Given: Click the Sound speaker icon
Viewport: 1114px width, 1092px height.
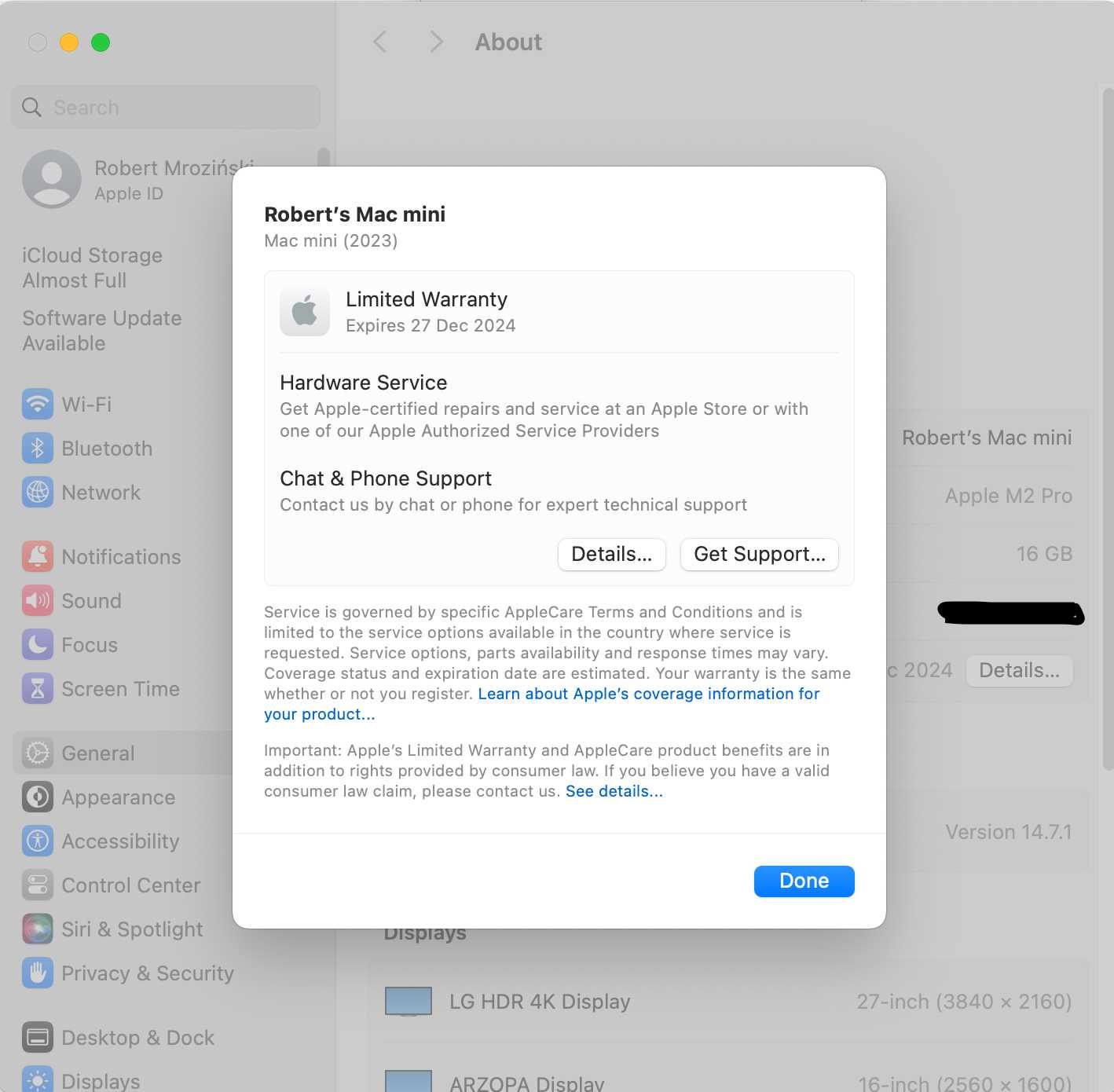Looking at the screenshot, I should (38, 601).
